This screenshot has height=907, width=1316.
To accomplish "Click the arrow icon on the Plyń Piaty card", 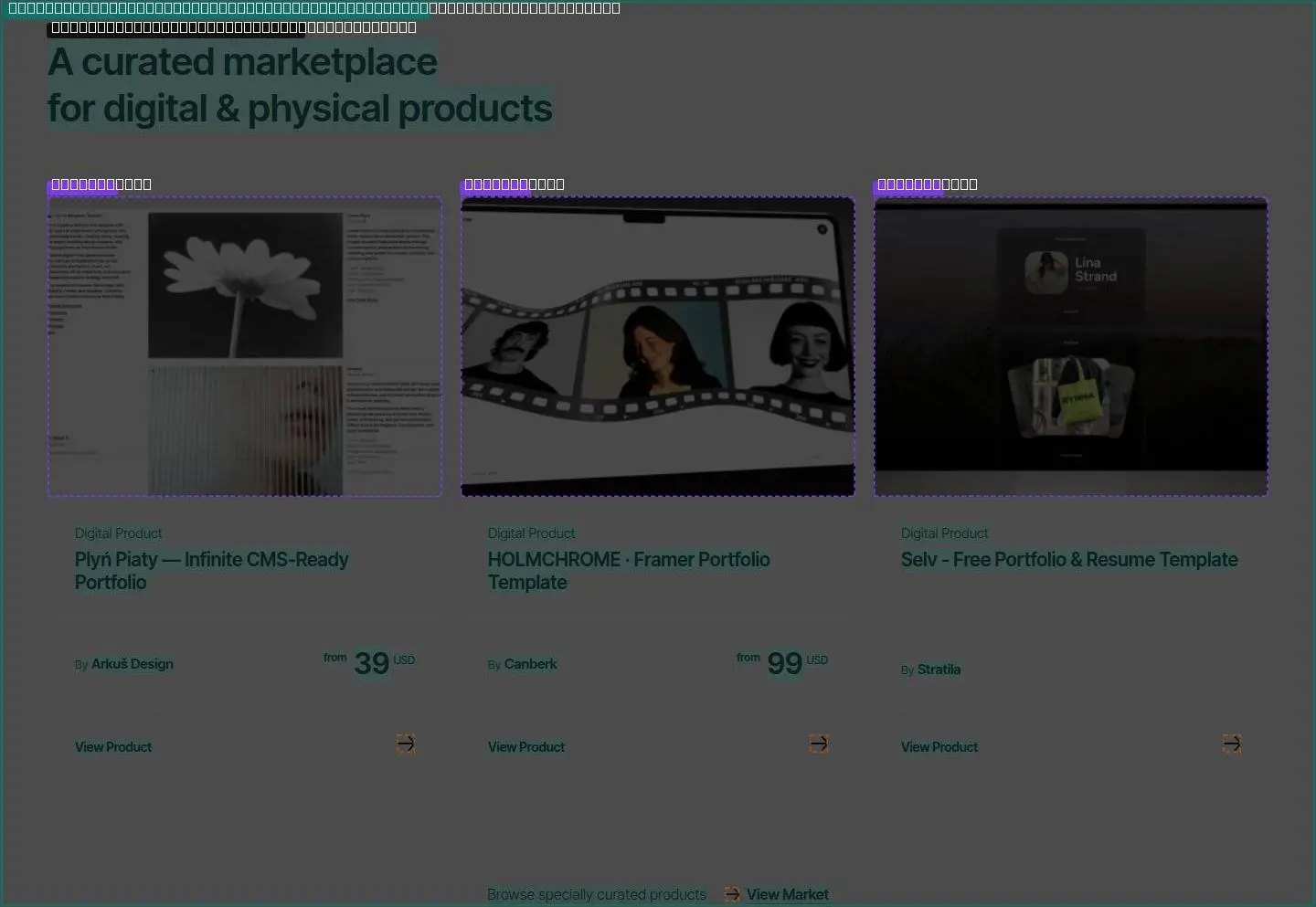I will [406, 744].
